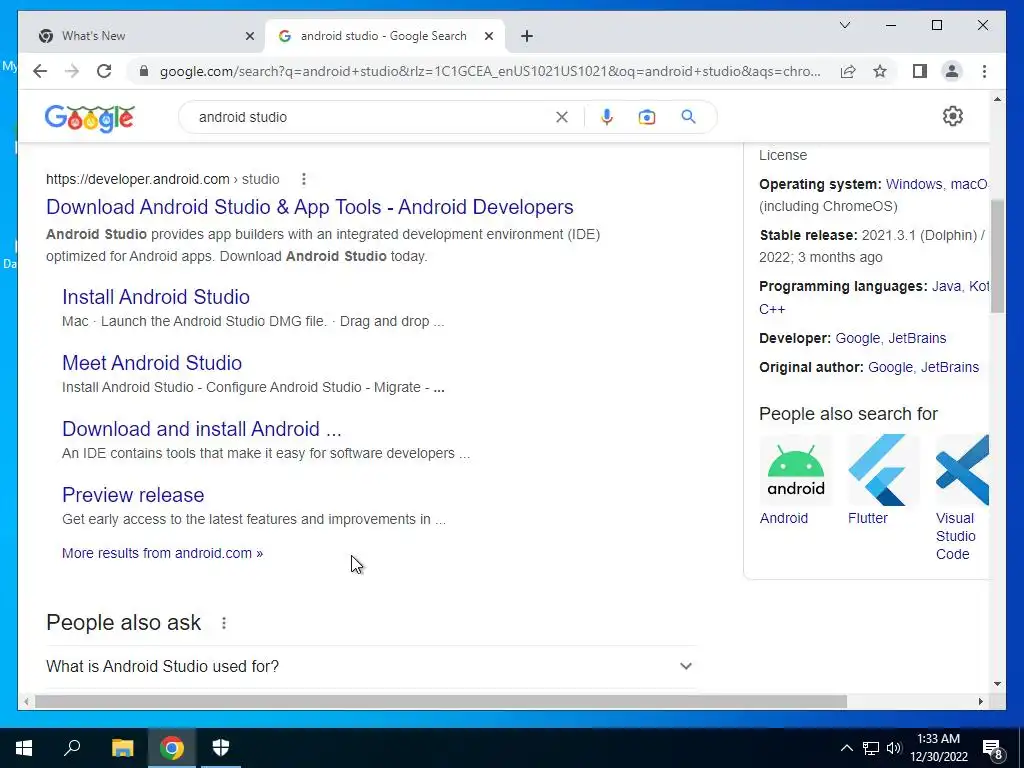Open the Meet Android Studio link
This screenshot has height=768, width=1024.
click(x=152, y=363)
